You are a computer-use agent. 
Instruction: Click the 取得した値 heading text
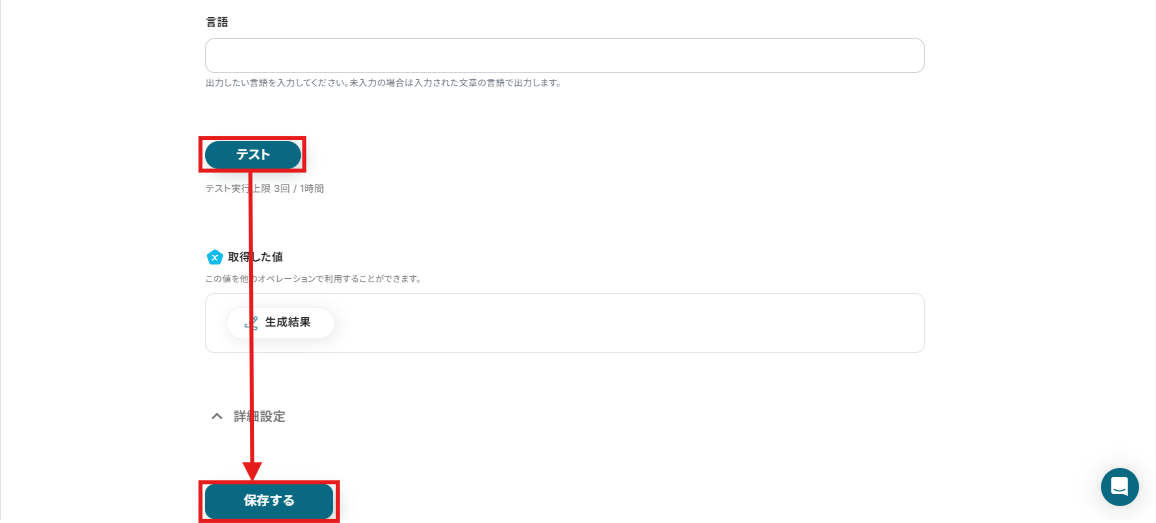click(x=255, y=257)
